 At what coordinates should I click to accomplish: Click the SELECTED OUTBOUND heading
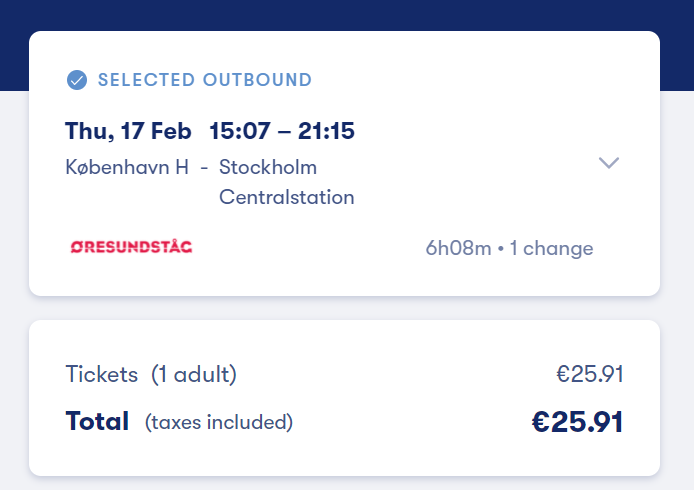coord(205,80)
